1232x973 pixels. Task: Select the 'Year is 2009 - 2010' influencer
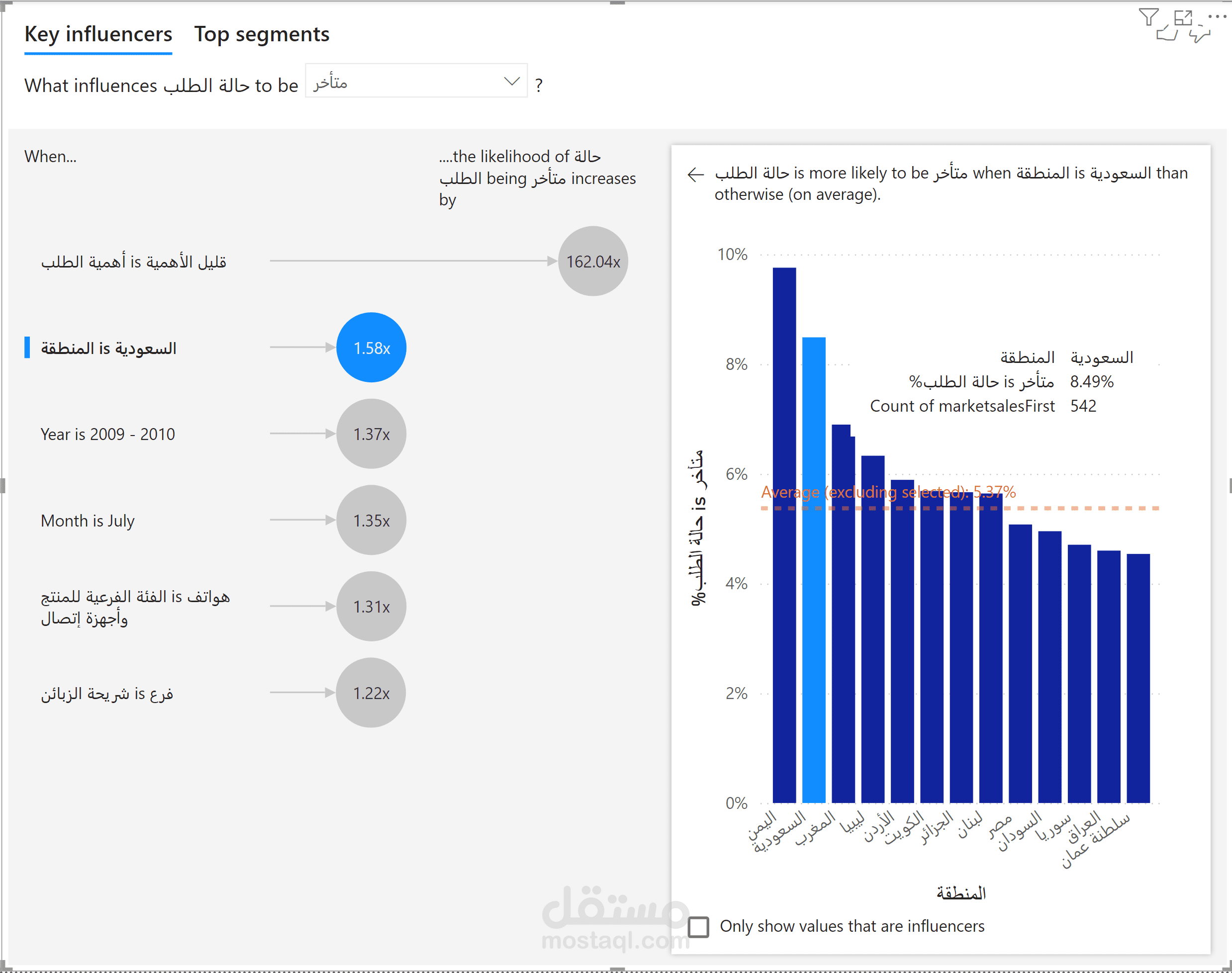click(x=108, y=434)
